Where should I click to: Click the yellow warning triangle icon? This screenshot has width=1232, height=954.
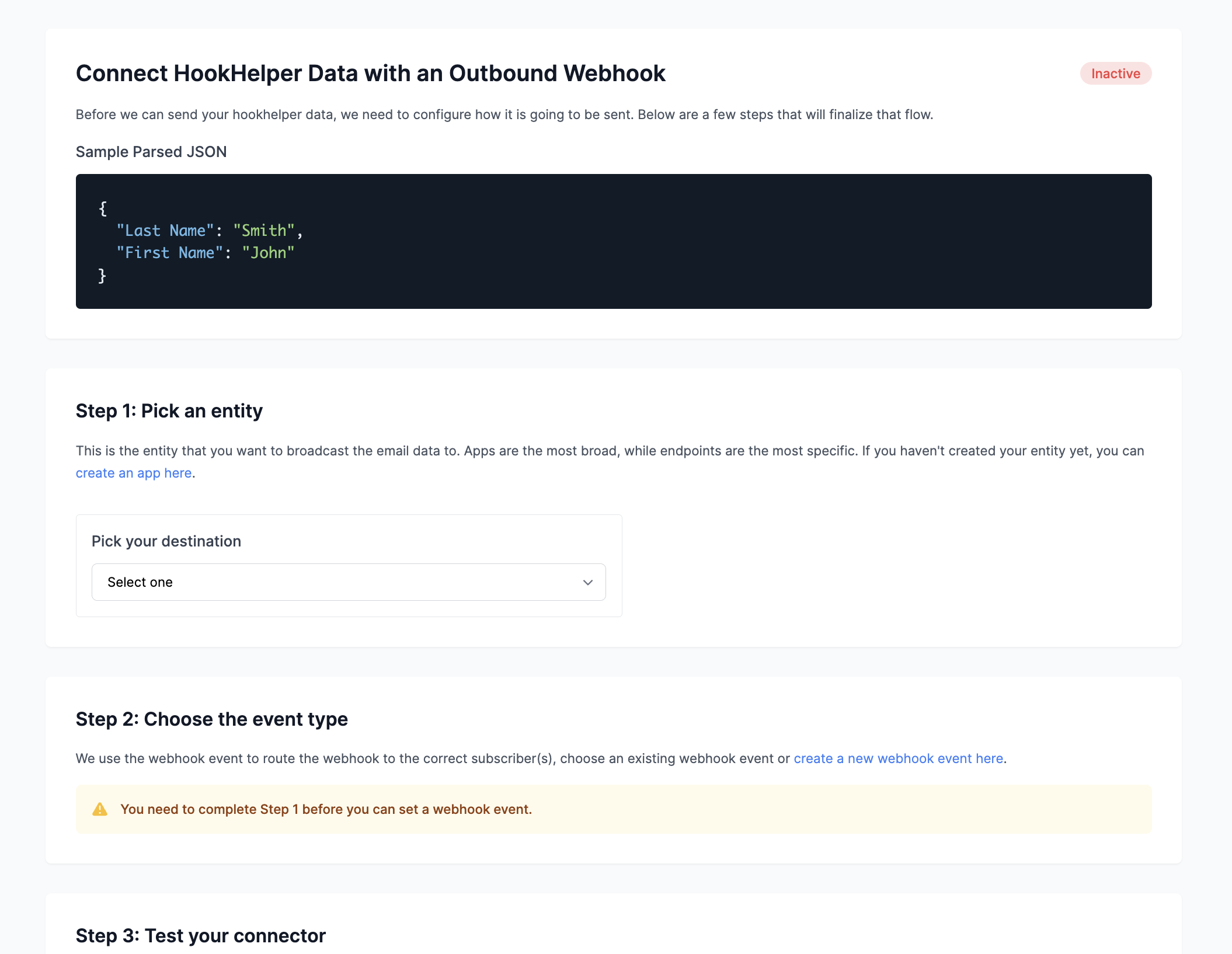coord(100,809)
